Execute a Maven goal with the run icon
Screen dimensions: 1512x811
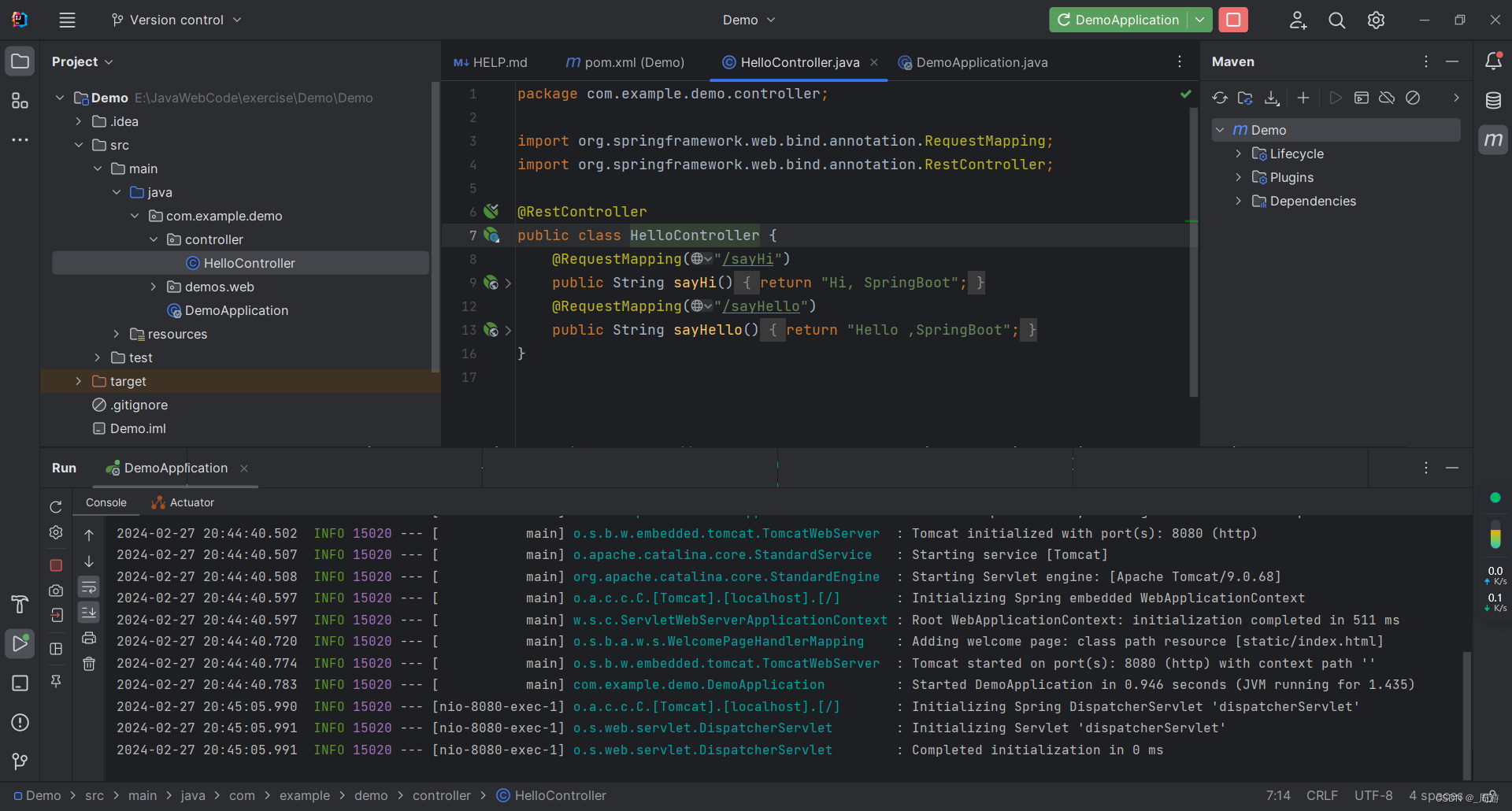pyautogui.click(x=1335, y=98)
